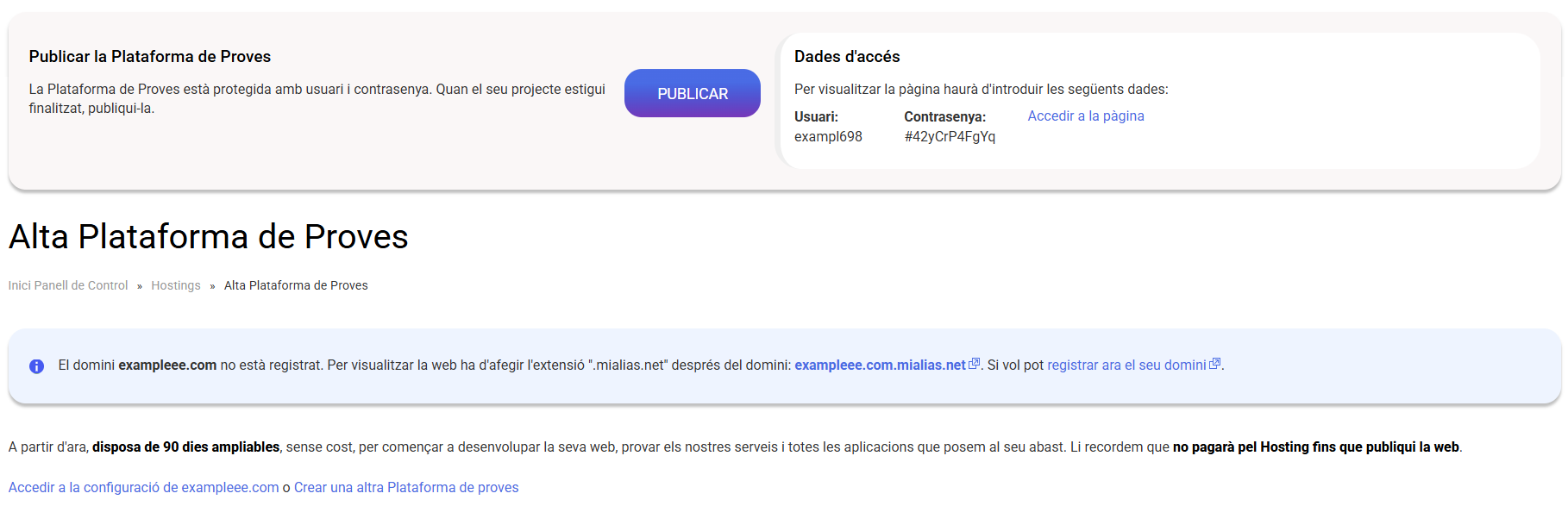
Task: Go to 'Inici Panell de Control' breadcrumb
Action: pyautogui.click(x=68, y=285)
